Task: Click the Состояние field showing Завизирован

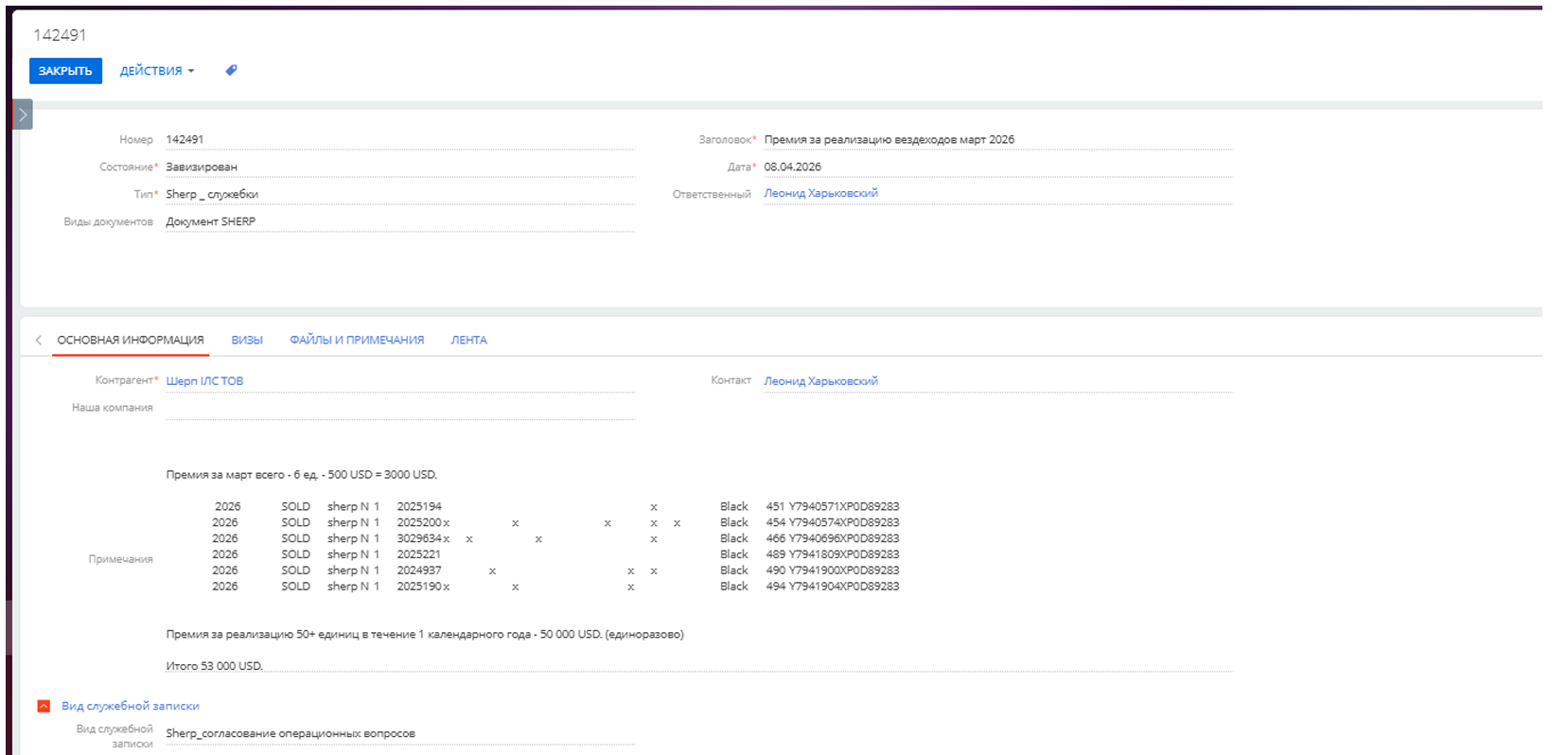Action: coord(399,167)
